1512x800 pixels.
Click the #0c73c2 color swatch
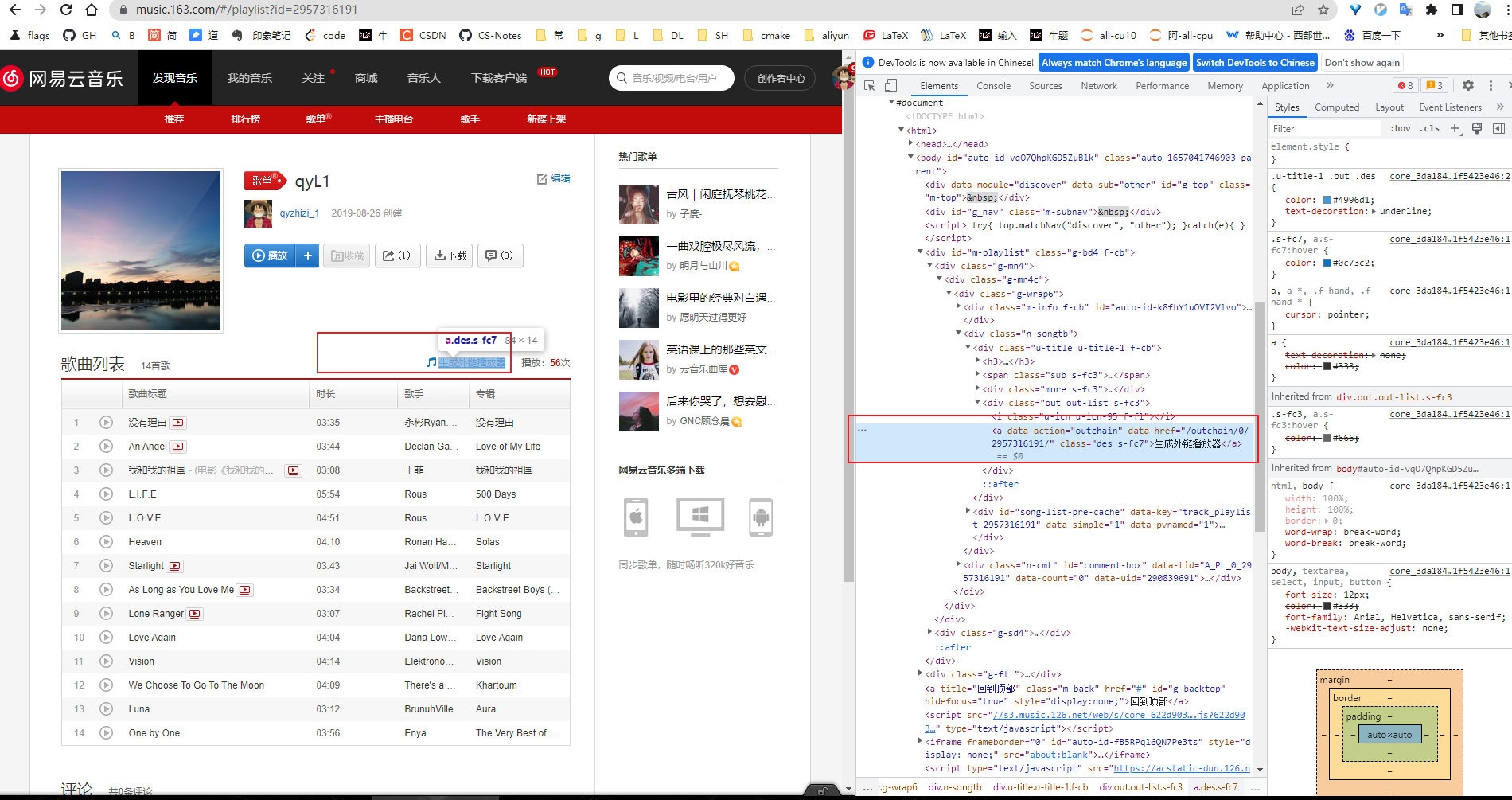(1327, 263)
